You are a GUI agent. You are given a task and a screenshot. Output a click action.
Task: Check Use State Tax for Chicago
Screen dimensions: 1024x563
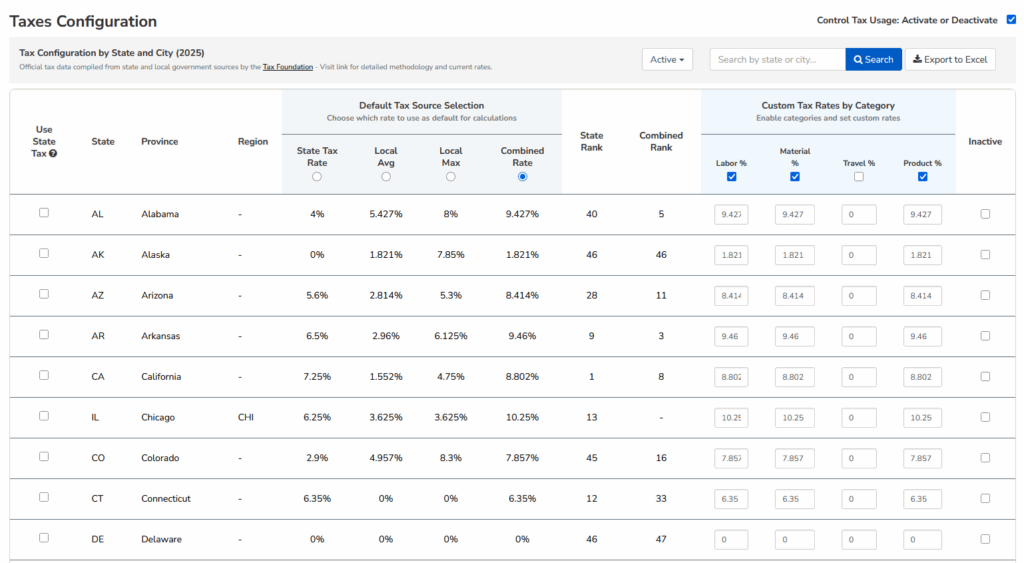(x=44, y=415)
